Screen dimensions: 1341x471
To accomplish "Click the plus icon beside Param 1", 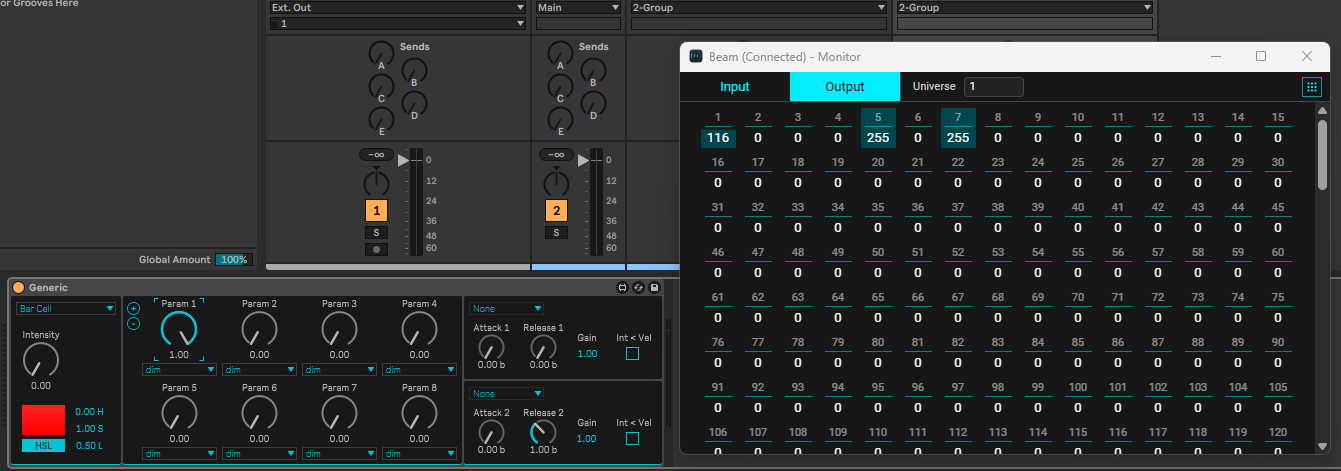I will point(133,308).
